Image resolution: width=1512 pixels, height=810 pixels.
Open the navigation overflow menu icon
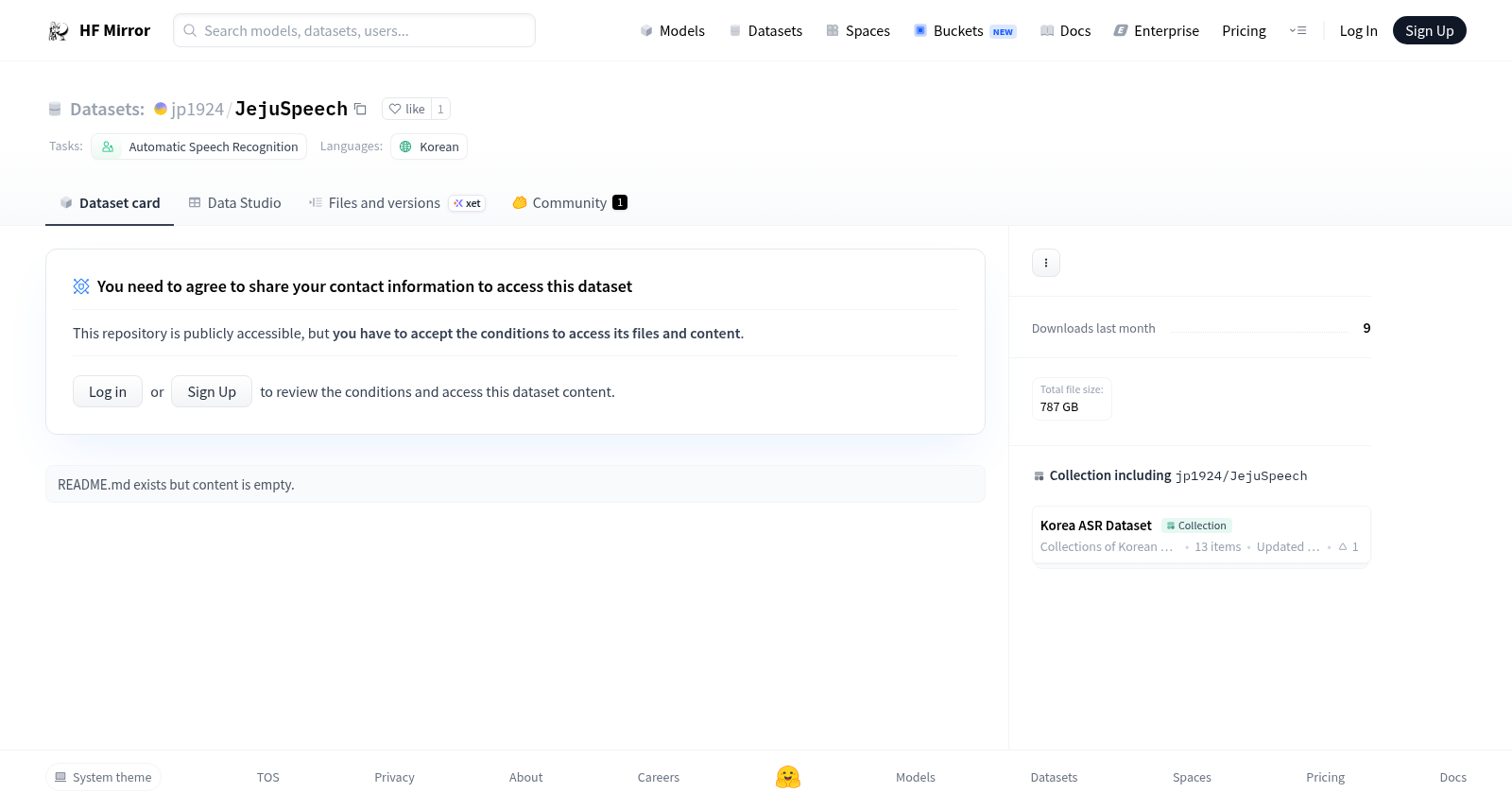click(1297, 31)
